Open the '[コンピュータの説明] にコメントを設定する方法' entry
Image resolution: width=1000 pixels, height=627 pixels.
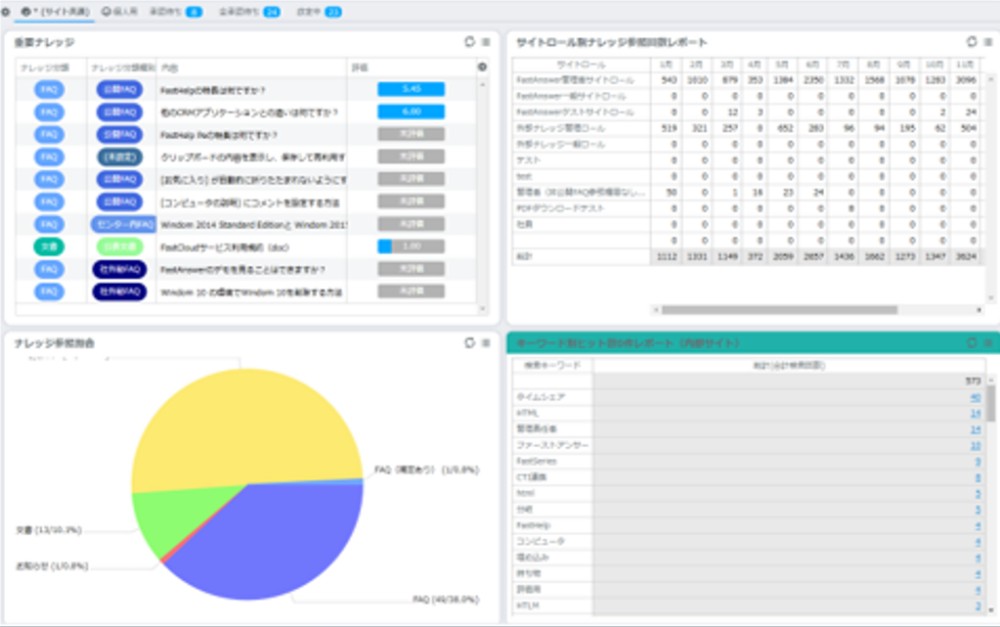[x=250, y=202]
